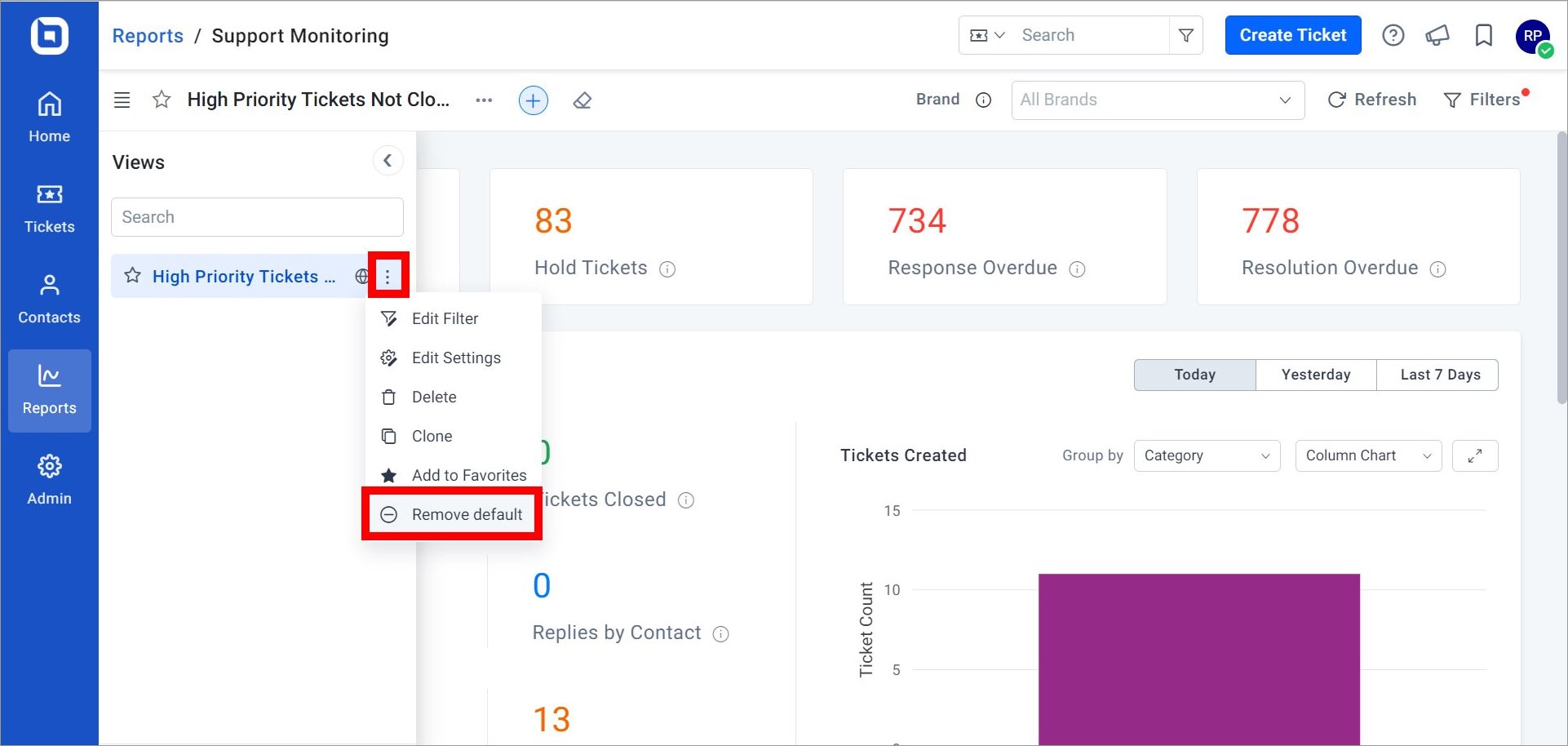This screenshot has width=1568, height=746.
Task: Open the Column Chart type dropdown
Action: [1368, 455]
